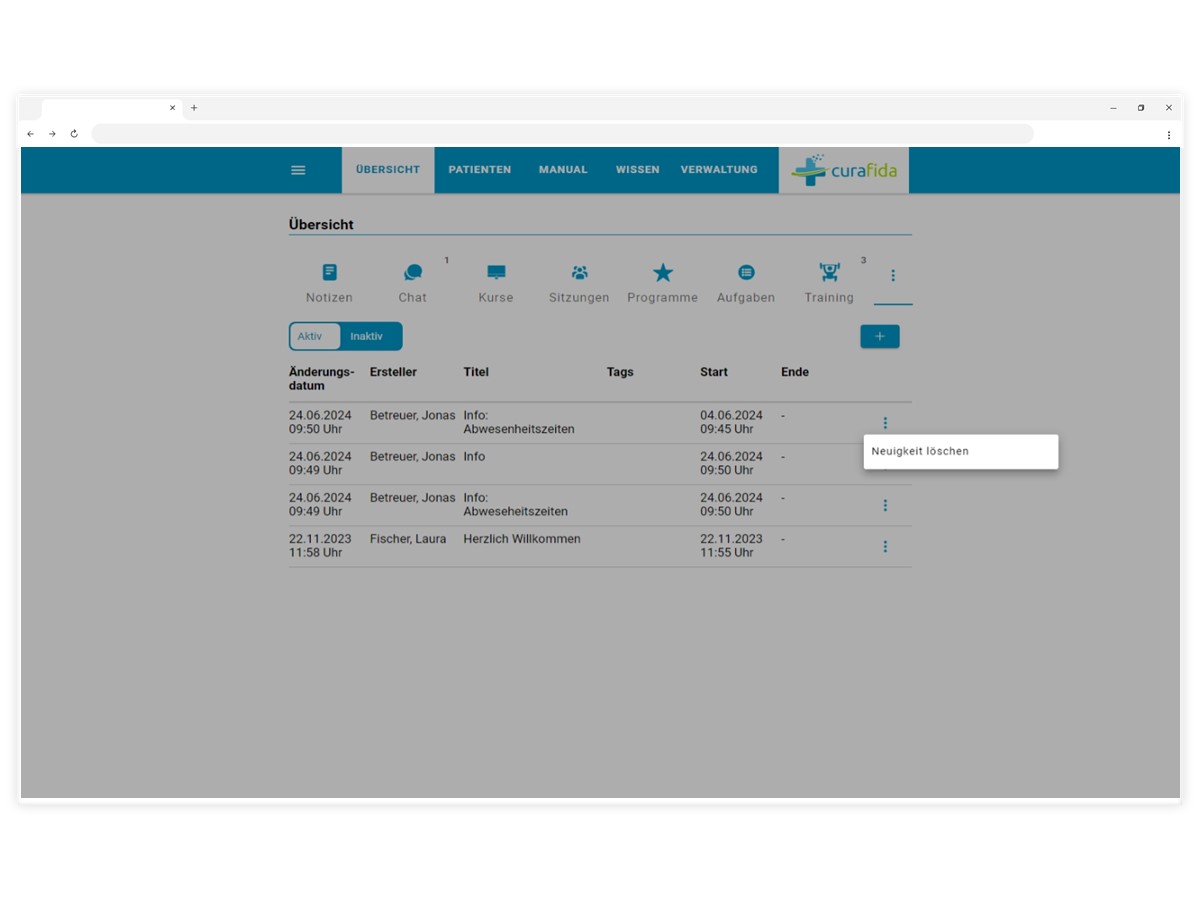Click the Tags column header

tap(620, 372)
